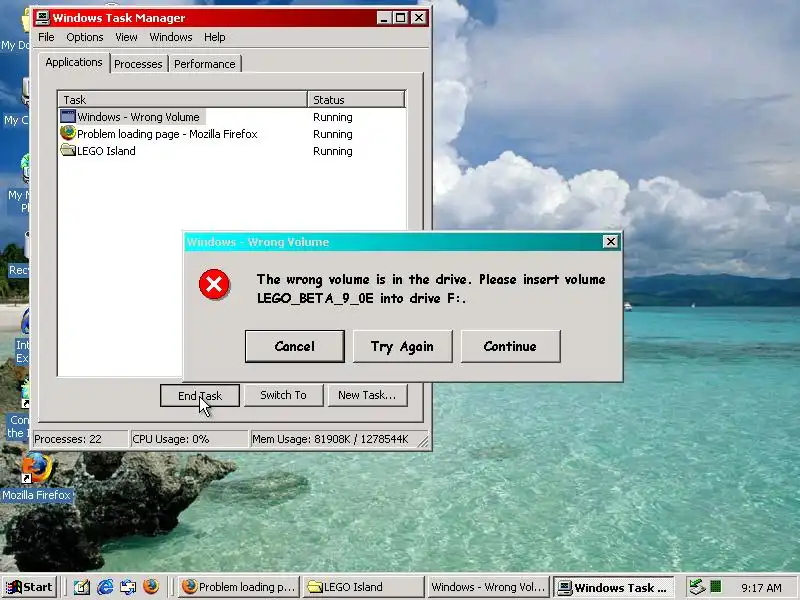Viewport: 800px width, 600px height.
Task: Click the Processes: 22 status bar entry
Action: click(x=80, y=439)
